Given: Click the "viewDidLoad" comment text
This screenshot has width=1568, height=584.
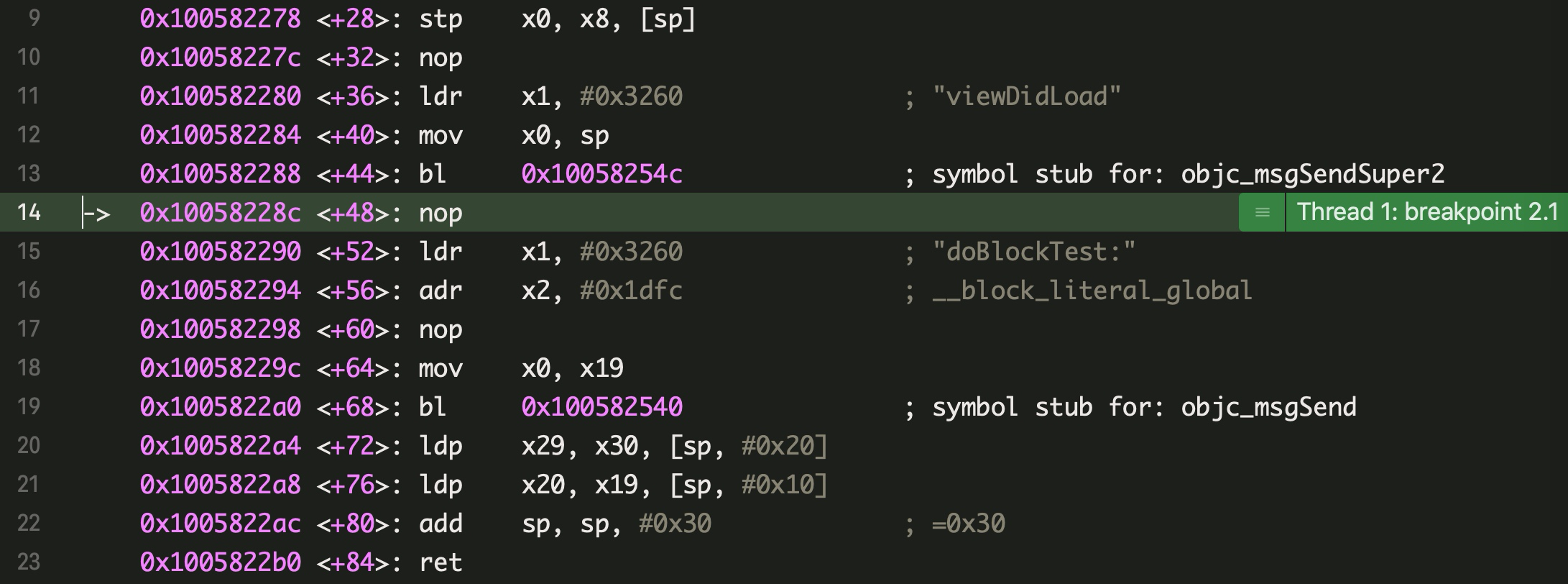Looking at the screenshot, I should tap(1026, 96).
